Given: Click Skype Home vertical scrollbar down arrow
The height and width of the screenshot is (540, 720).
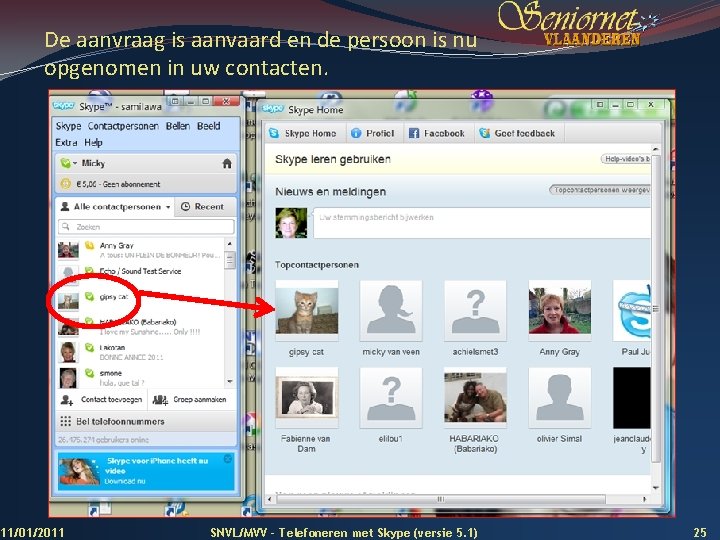Looking at the screenshot, I should tap(656, 488).
